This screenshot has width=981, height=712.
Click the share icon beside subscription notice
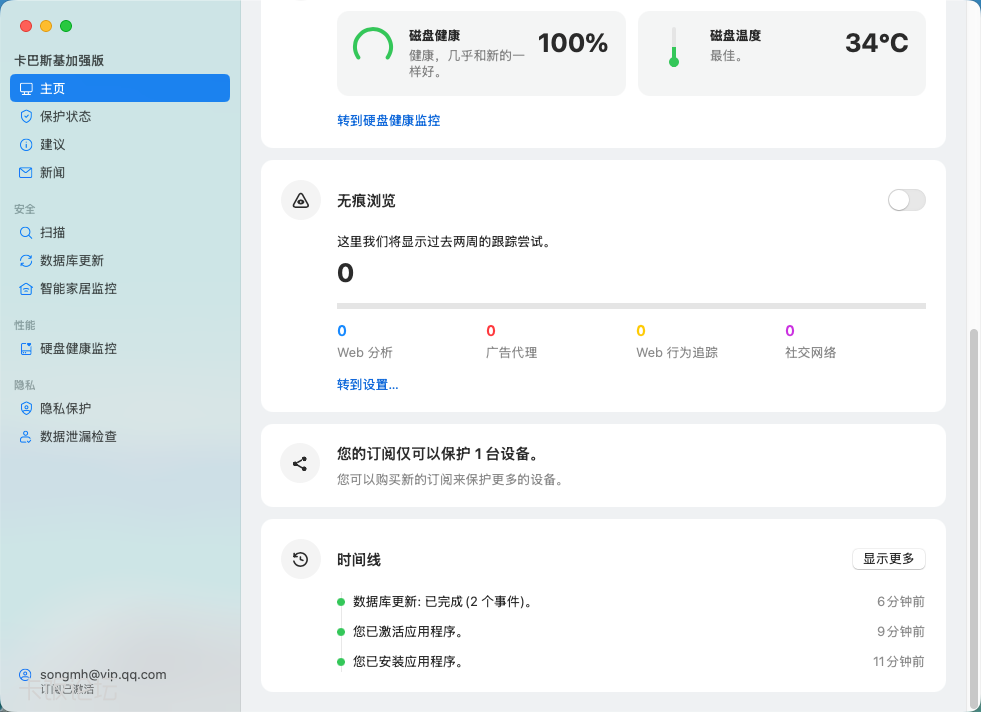coord(300,463)
